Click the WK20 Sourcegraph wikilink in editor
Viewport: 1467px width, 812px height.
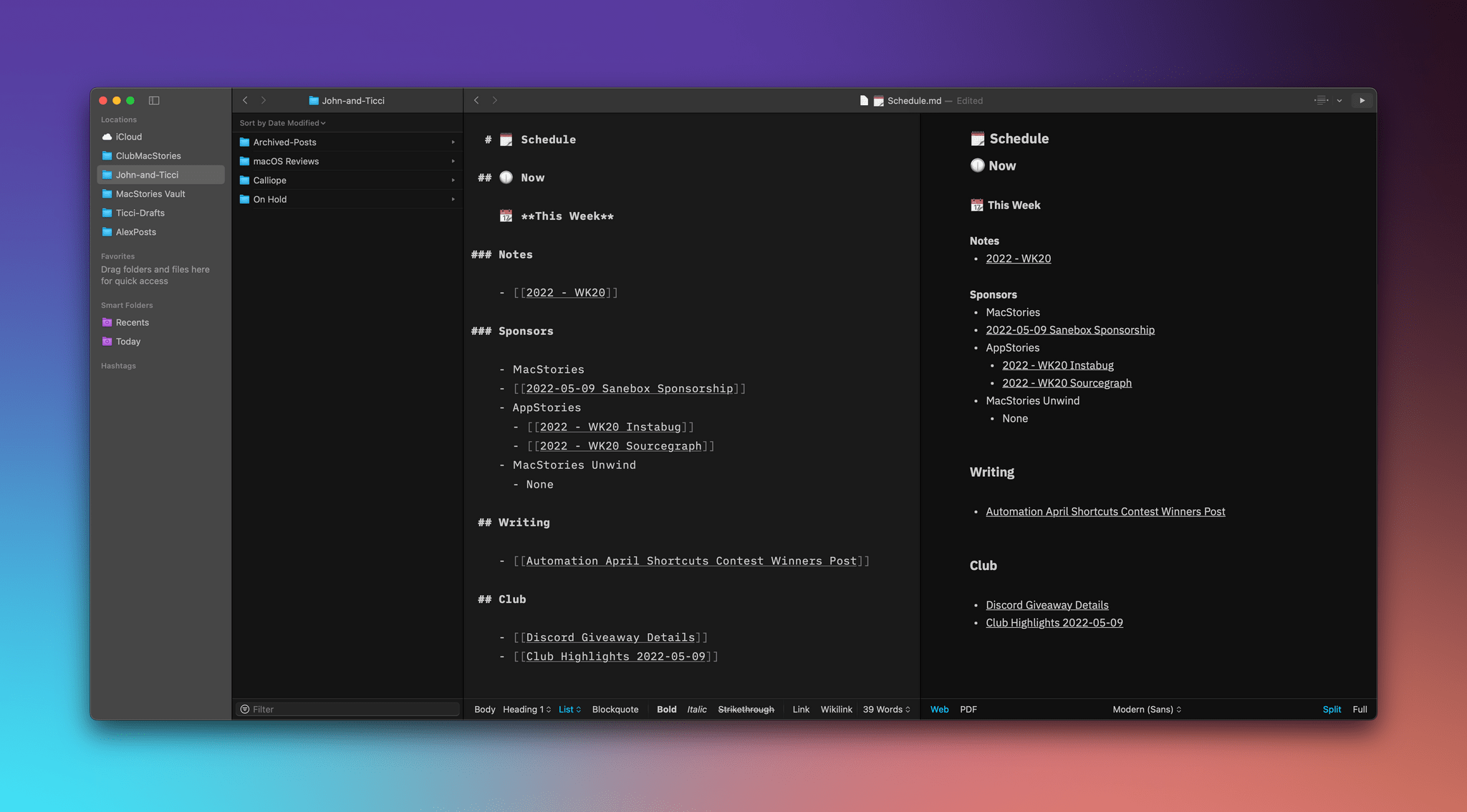620,445
